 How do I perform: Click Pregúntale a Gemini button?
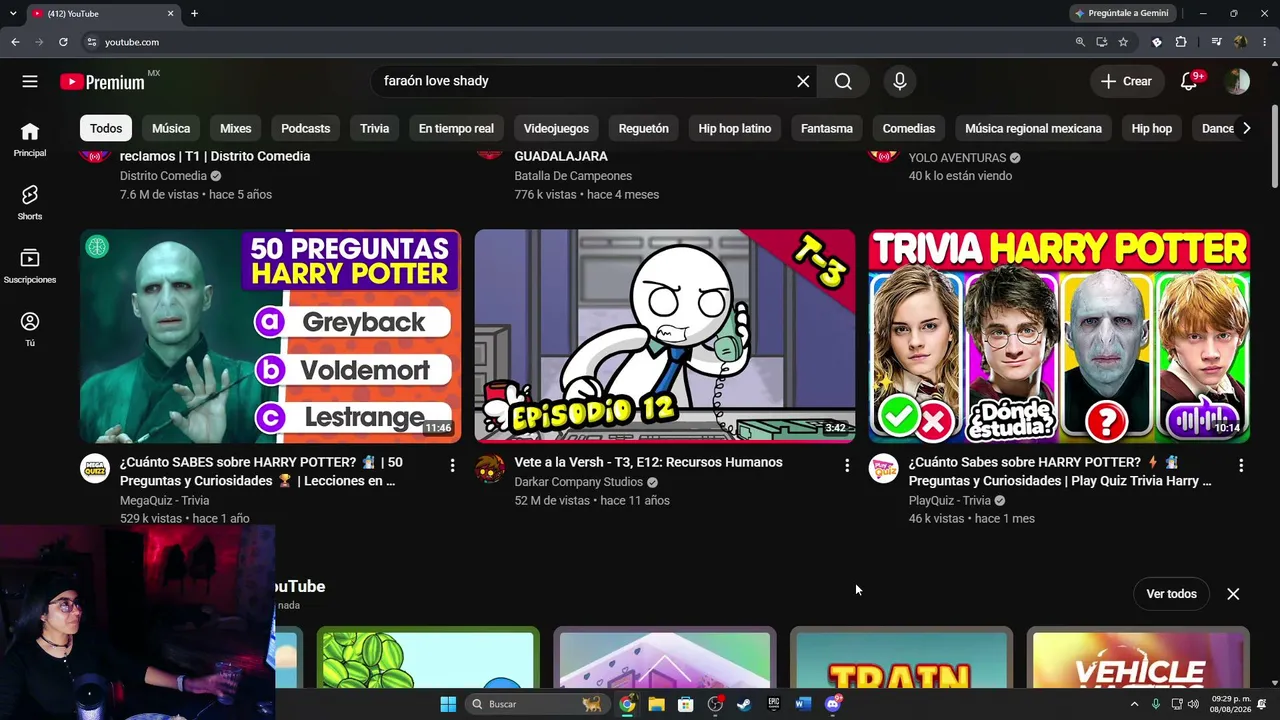1120,13
